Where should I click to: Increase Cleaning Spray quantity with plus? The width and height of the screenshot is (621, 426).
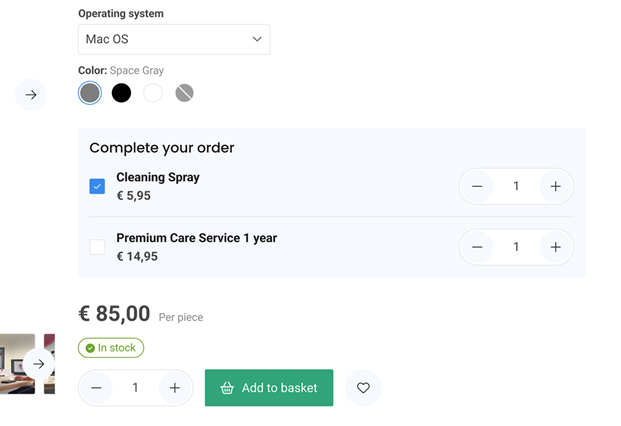pyautogui.click(x=555, y=186)
